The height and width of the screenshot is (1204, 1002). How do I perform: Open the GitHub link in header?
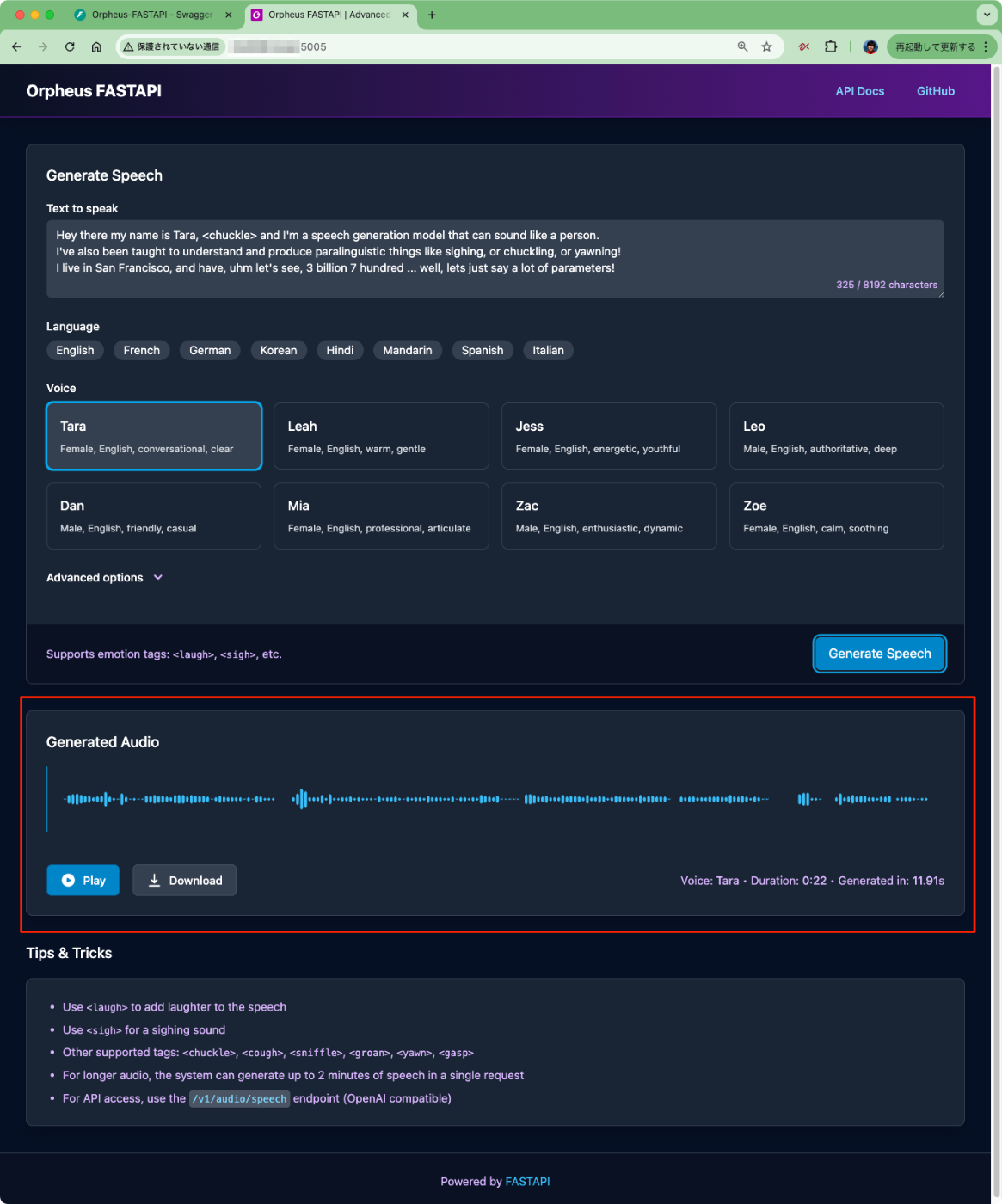(936, 91)
